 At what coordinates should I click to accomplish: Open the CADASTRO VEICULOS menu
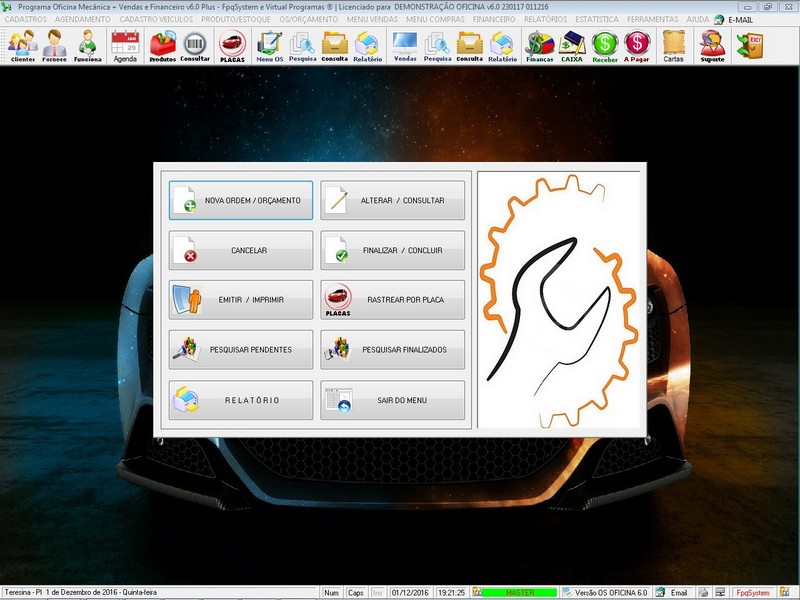pos(156,19)
